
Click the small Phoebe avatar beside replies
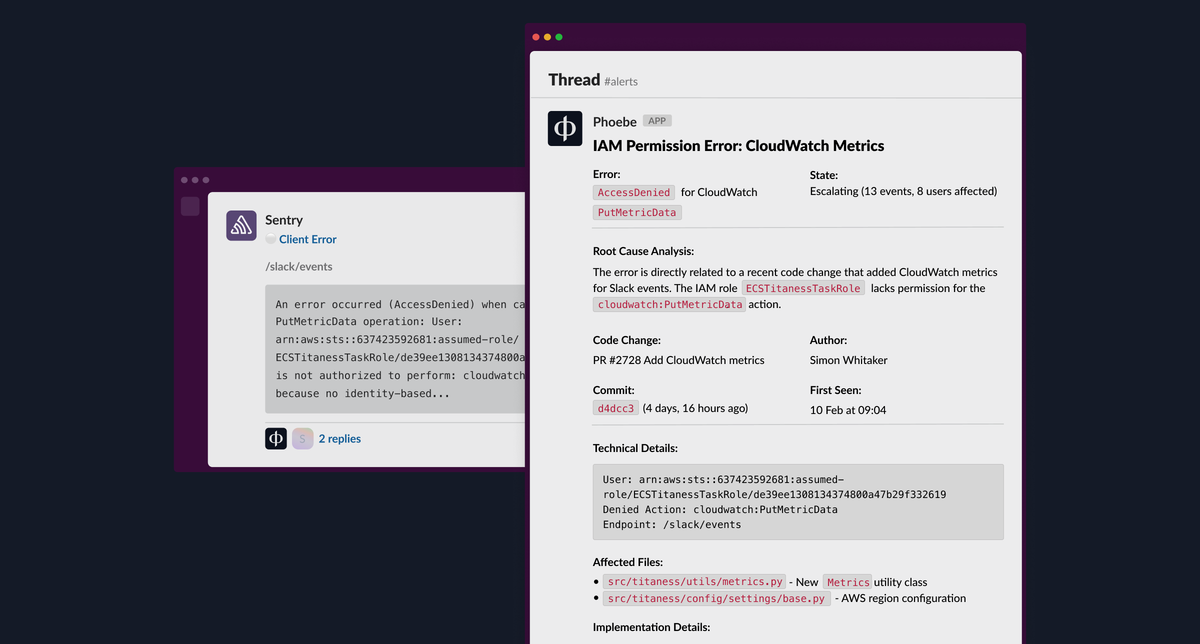pyautogui.click(x=276, y=438)
